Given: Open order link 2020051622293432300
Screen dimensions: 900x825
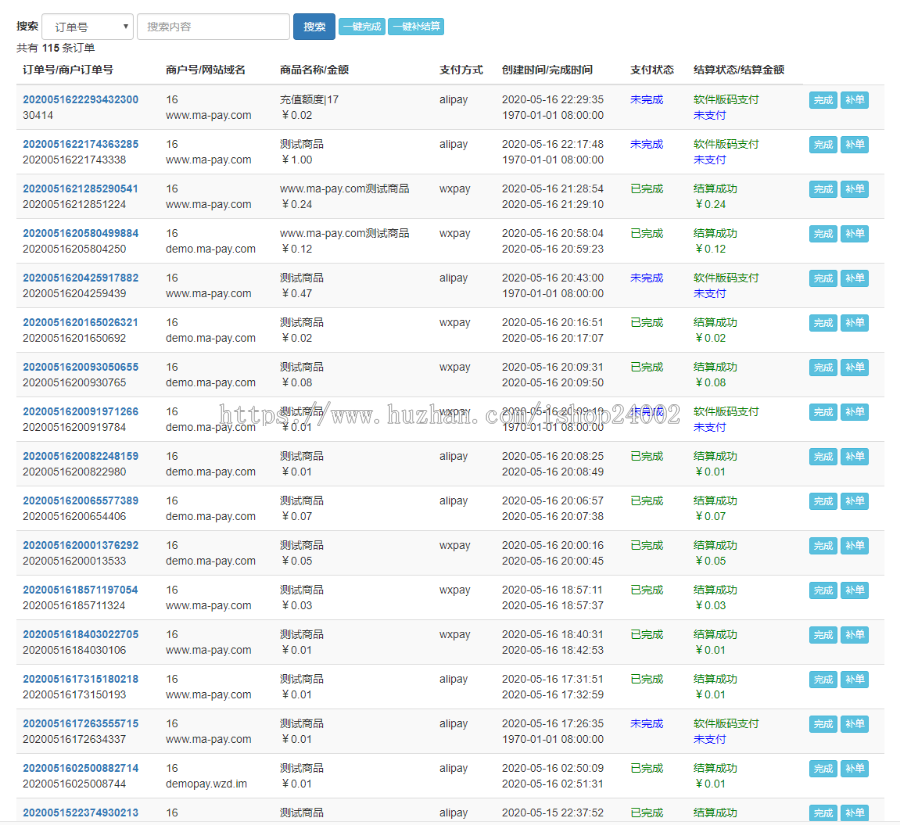Looking at the screenshot, I should [81, 100].
